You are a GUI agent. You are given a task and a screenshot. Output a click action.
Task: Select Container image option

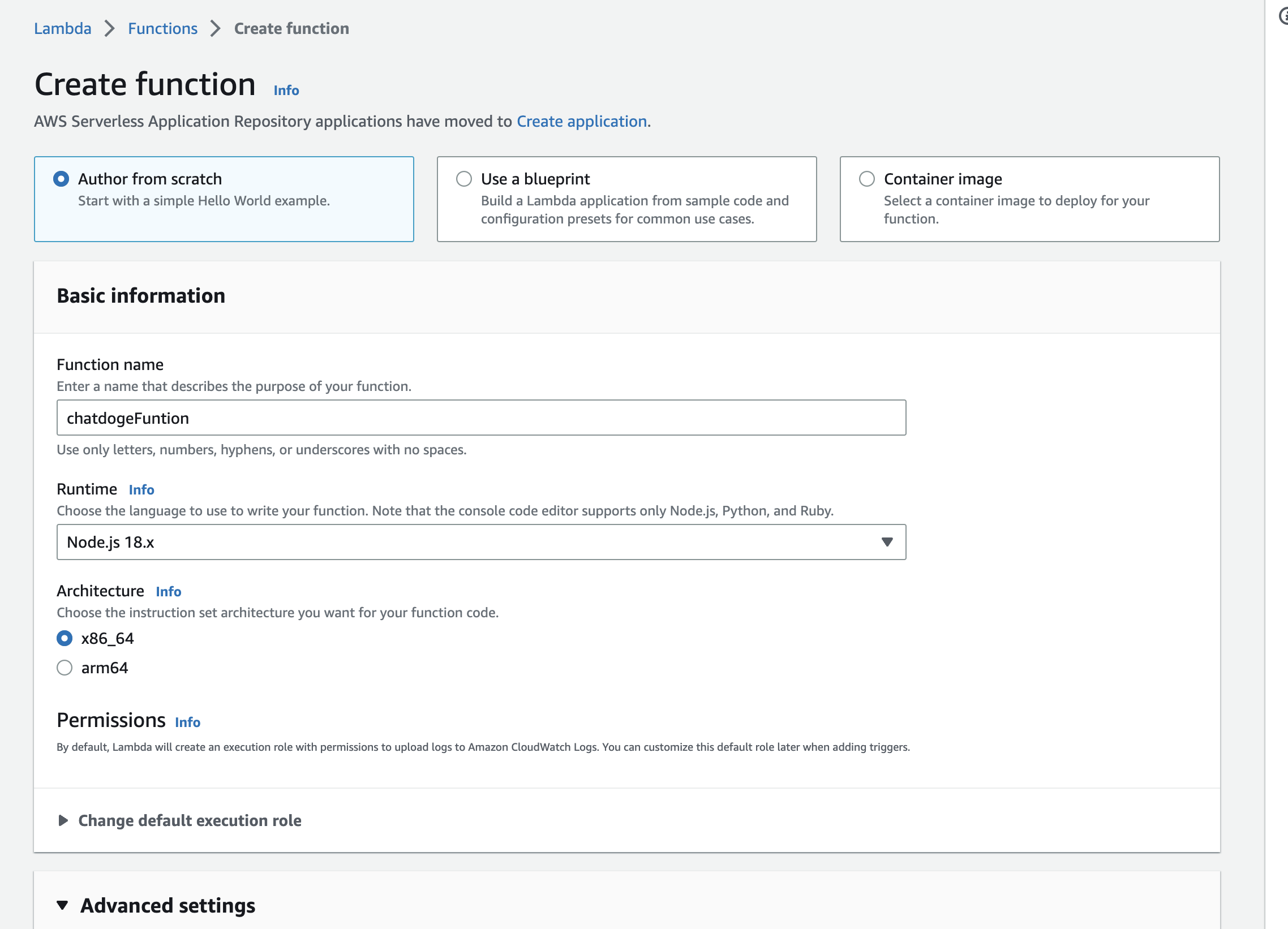[x=866, y=179]
